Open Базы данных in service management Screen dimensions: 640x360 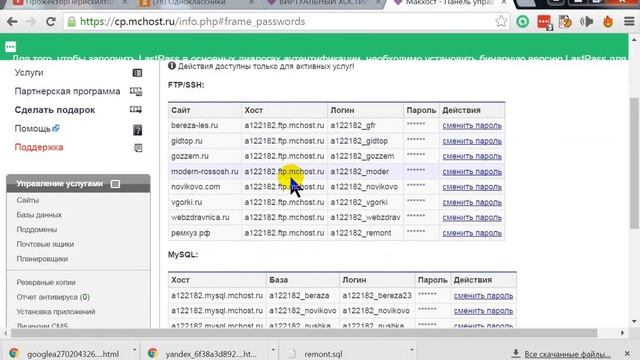tap(39, 215)
